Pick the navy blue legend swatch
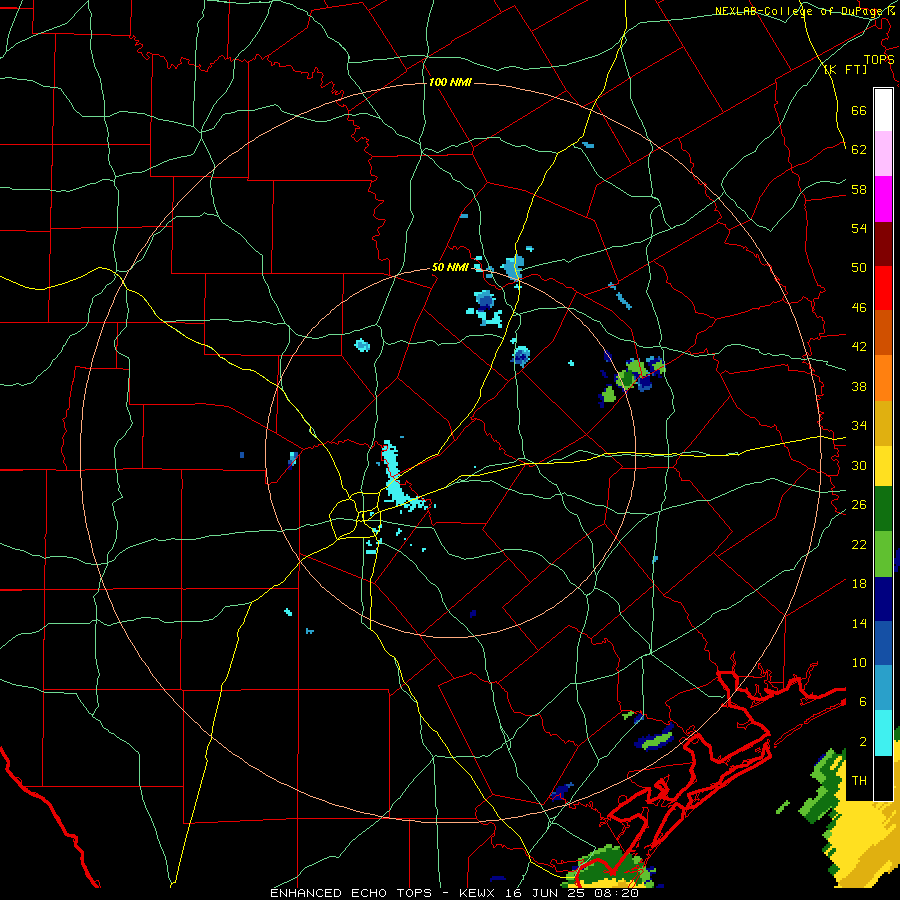The width and height of the screenshot is (900, 900). tap(883, 599)
